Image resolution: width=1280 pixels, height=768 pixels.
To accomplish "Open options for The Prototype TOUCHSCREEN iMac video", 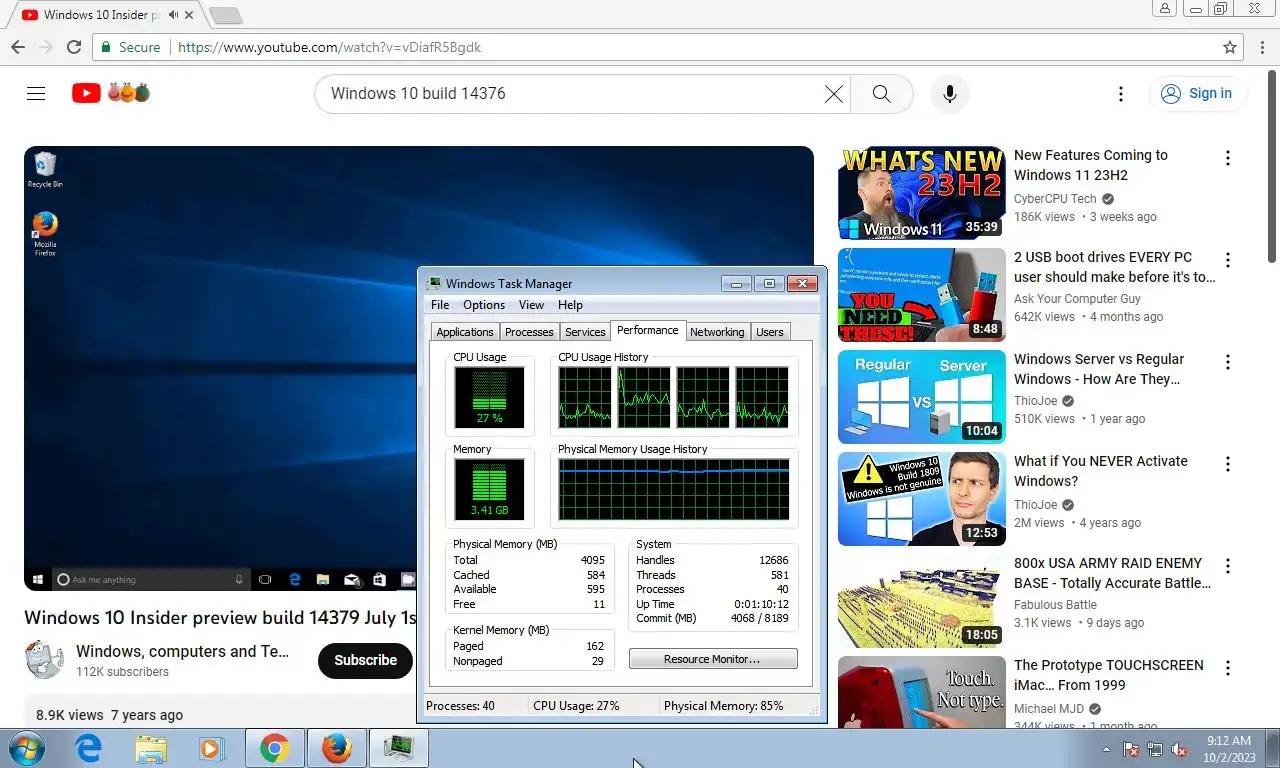I will coord(1228,668).
